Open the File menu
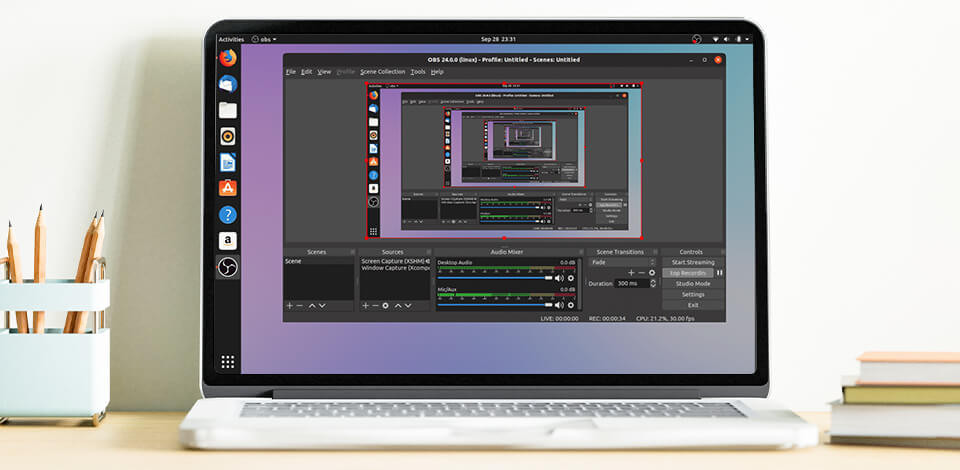 (291, 72)
